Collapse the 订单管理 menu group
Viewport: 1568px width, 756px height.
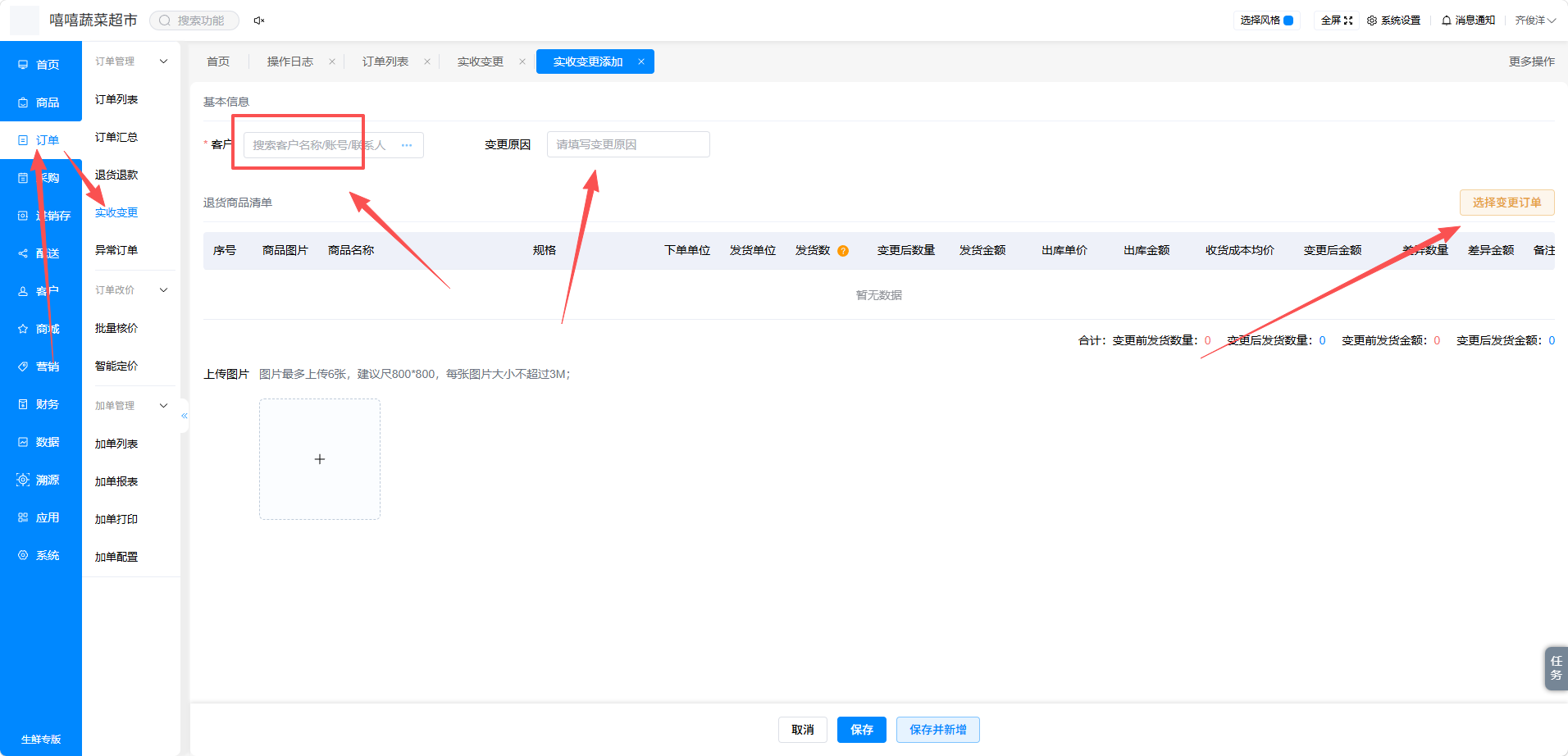click(x=163, y=61)
